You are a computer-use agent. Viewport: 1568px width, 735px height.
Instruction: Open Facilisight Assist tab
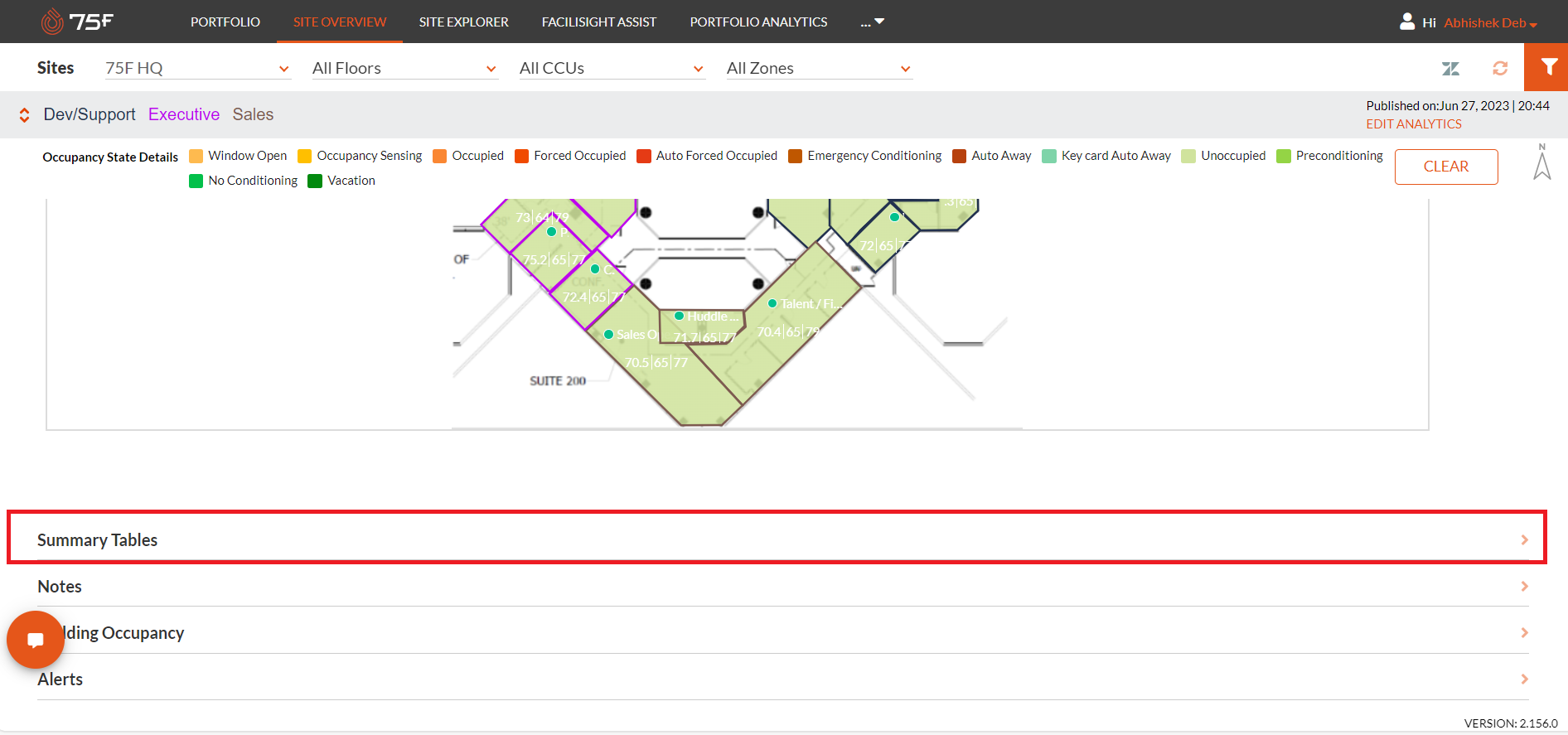click(x=599, y=22)
